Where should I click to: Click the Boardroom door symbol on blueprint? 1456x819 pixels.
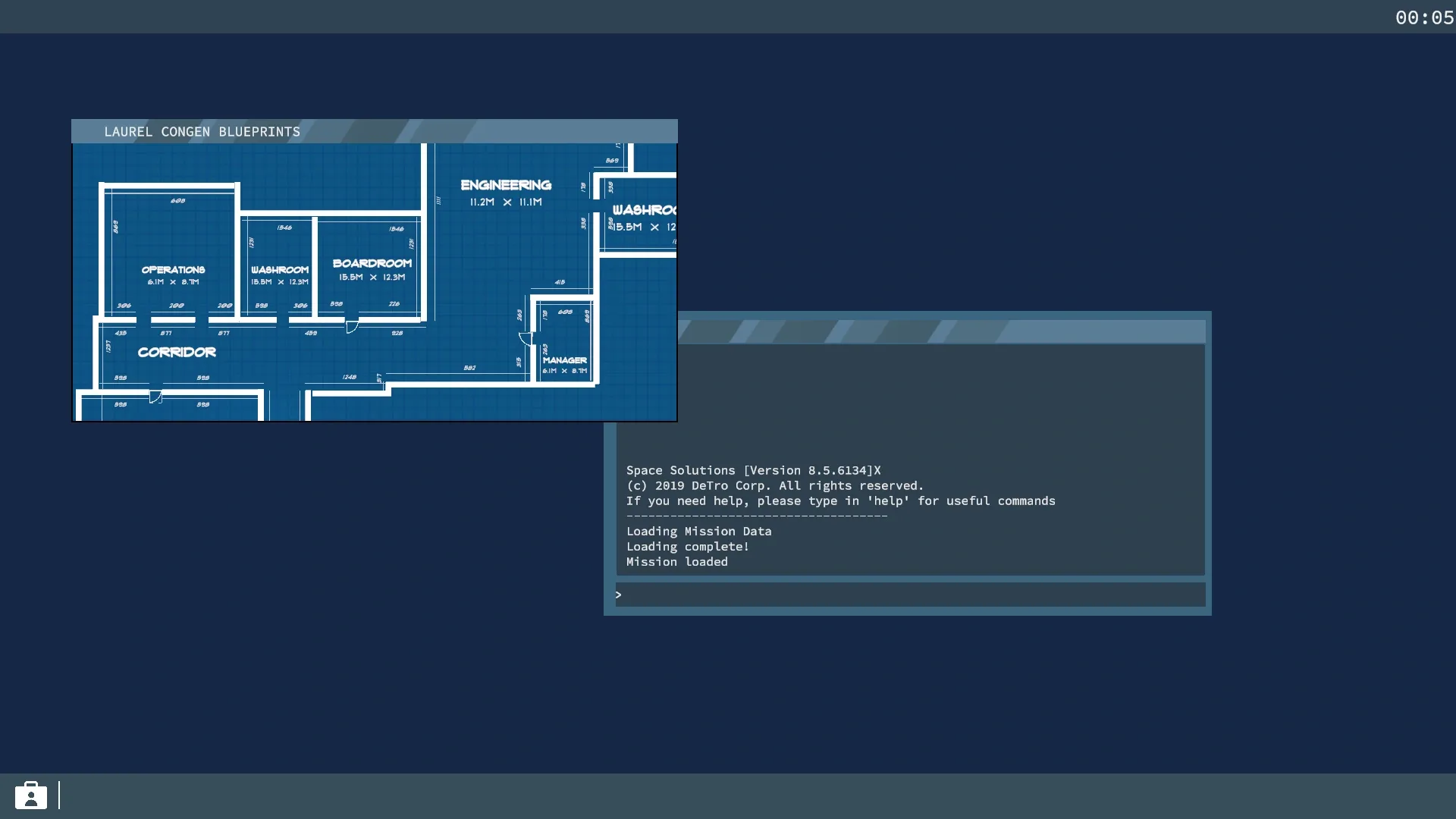point(352,327)
